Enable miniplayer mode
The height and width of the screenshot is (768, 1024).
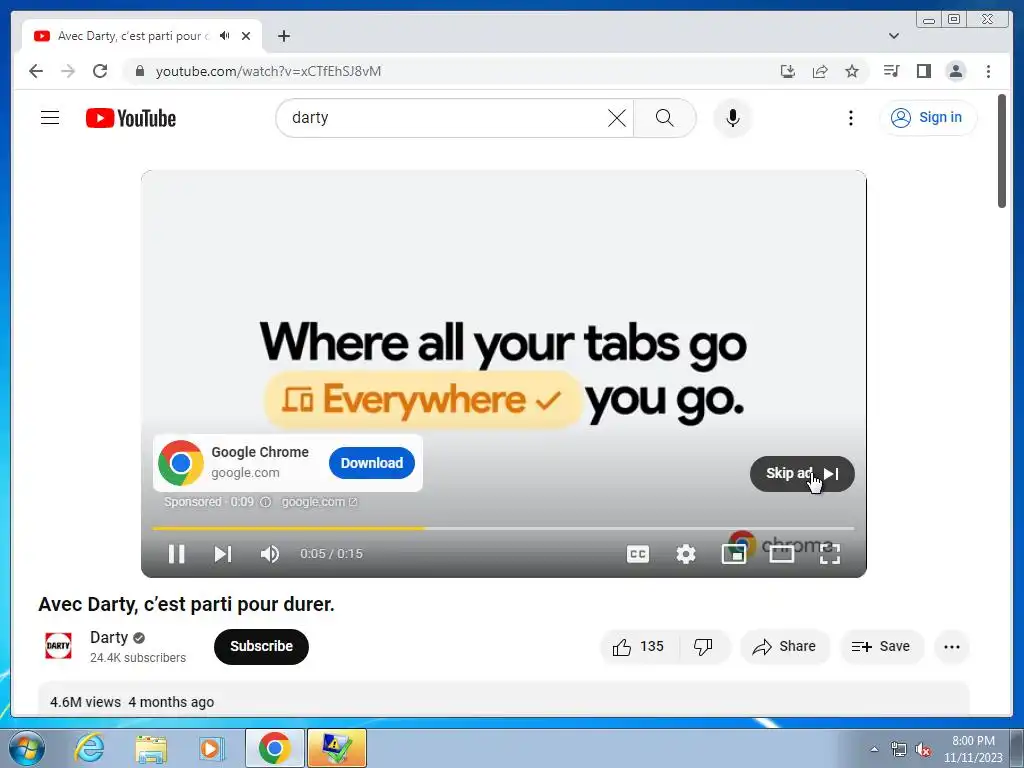point(733,554)
